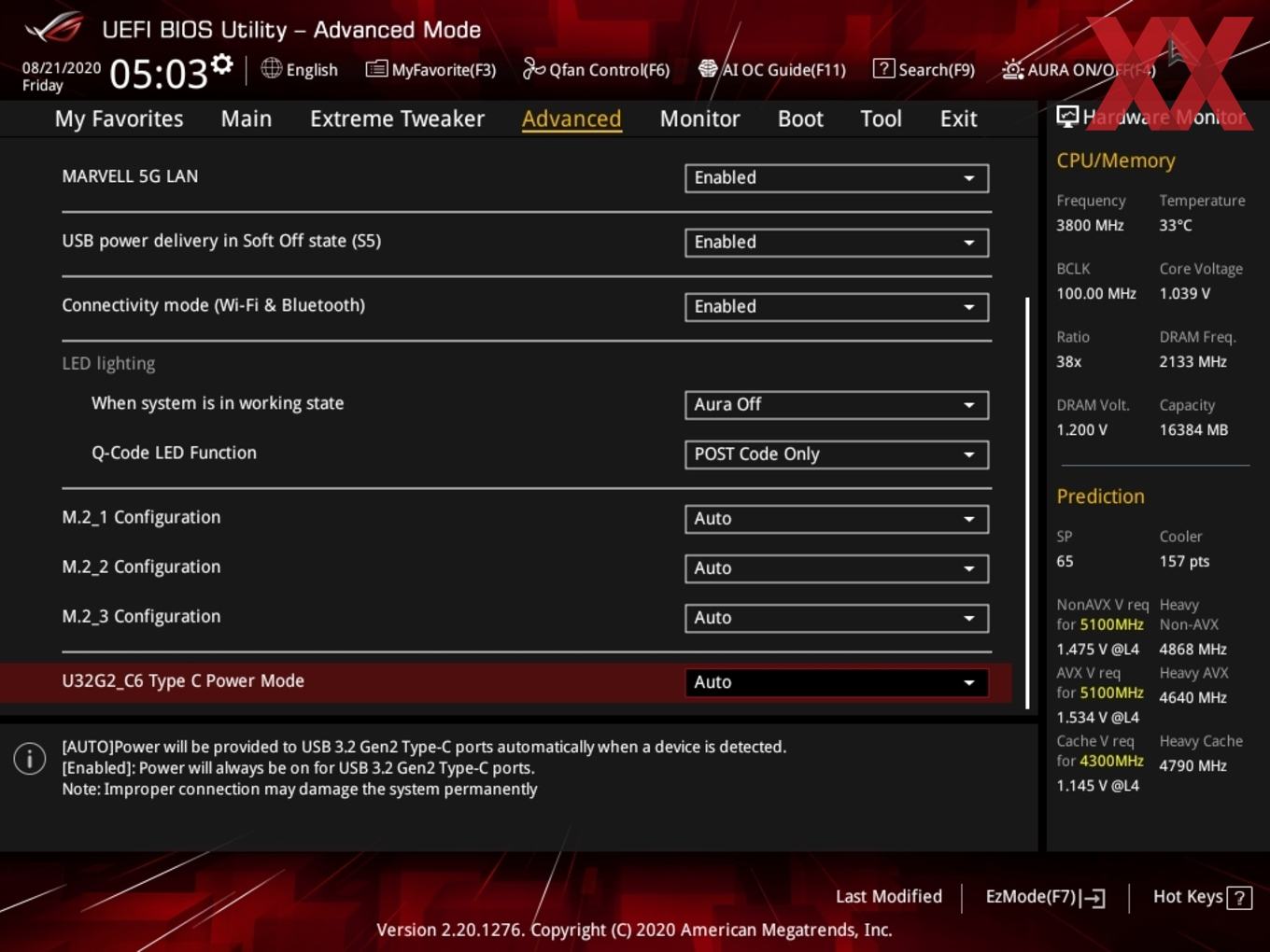Expand M.2_2 Configuration dropdown
Viewport: 1270px width, 952px height.
[837, 568]
